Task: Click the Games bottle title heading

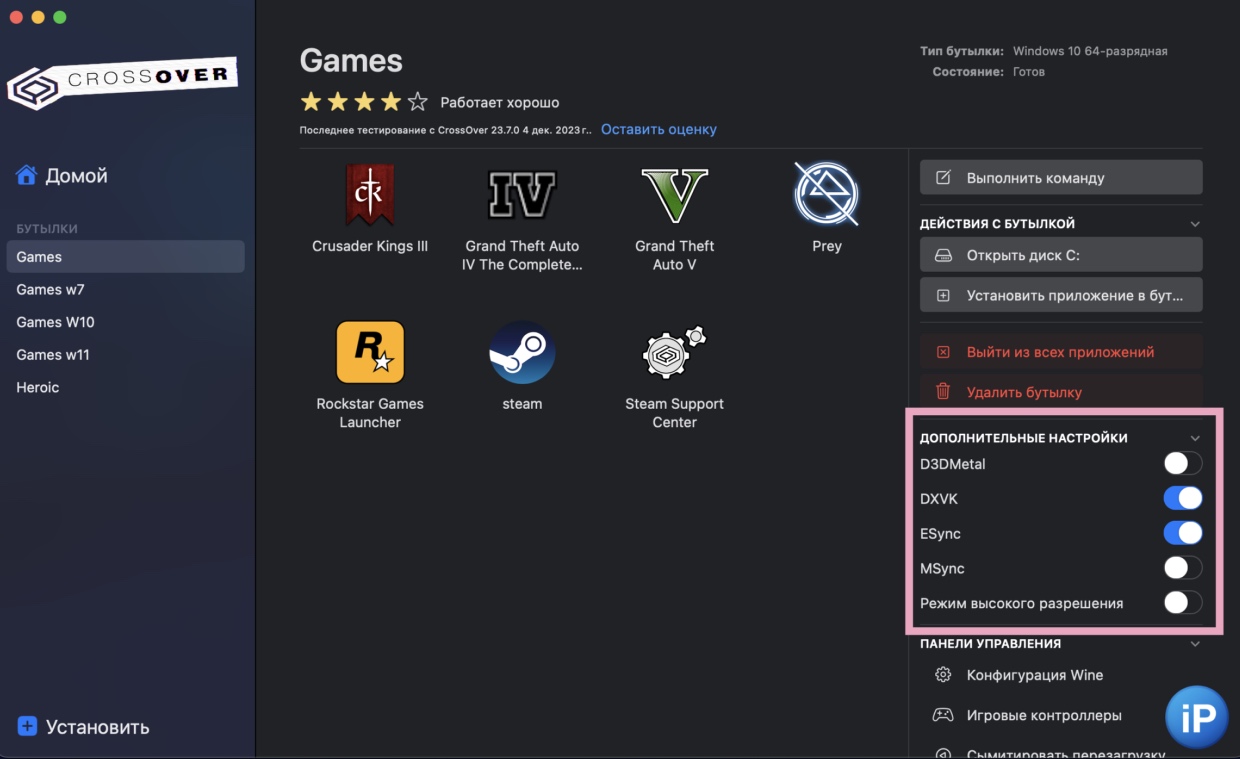Action: coord(351,61)
